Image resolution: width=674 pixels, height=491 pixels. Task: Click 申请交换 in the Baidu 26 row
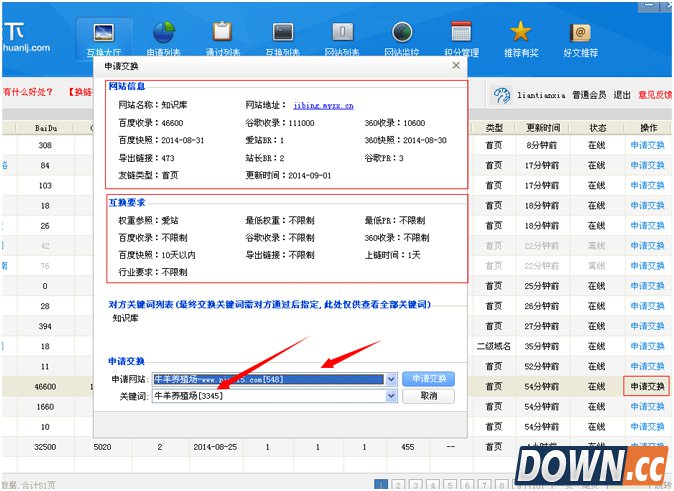click(647, 226)
